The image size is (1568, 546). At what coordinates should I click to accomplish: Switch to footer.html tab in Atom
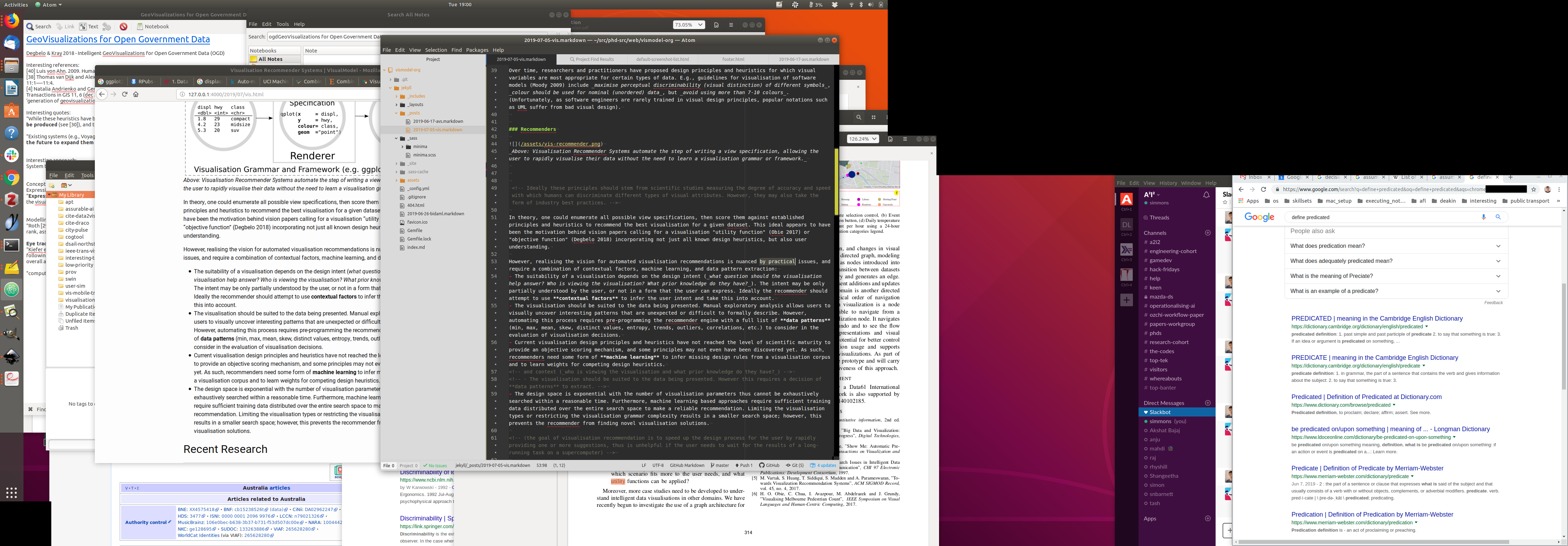733,59
